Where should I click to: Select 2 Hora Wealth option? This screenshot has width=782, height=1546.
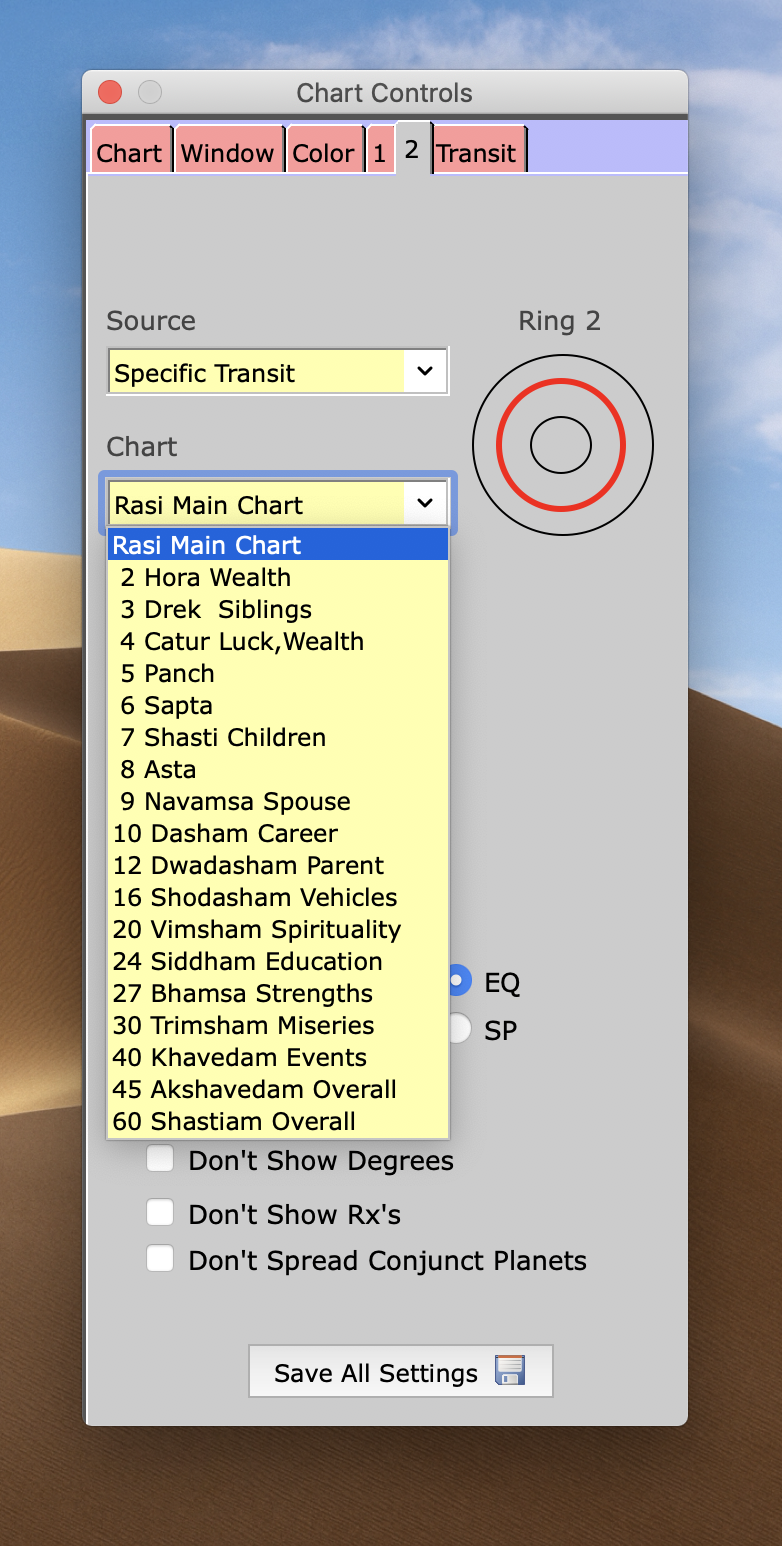(x=206, y=577)
